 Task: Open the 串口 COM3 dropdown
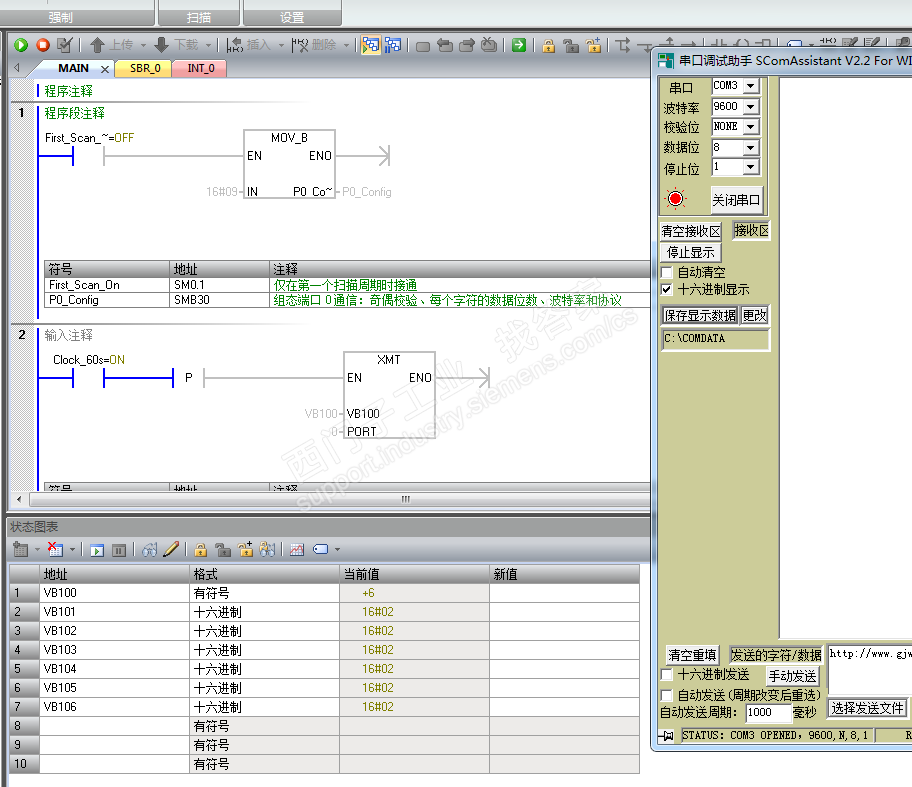pos(751,86)
